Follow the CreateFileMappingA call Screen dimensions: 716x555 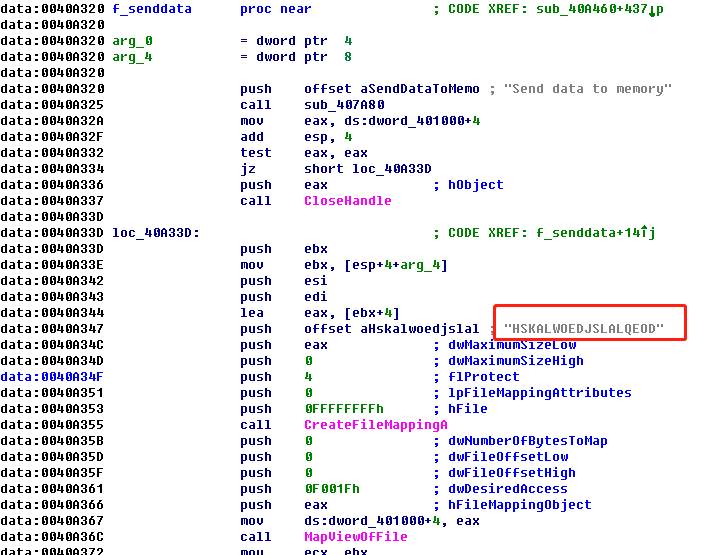[x=376, y=425]
